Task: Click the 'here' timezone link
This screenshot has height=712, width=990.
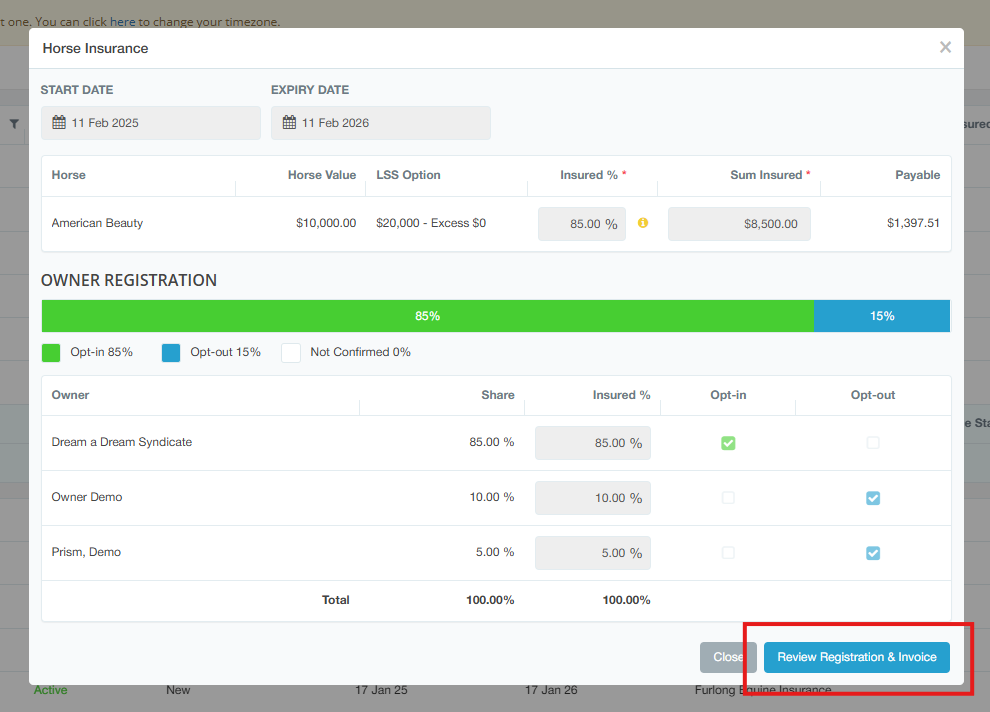Action: click(122, 21)
